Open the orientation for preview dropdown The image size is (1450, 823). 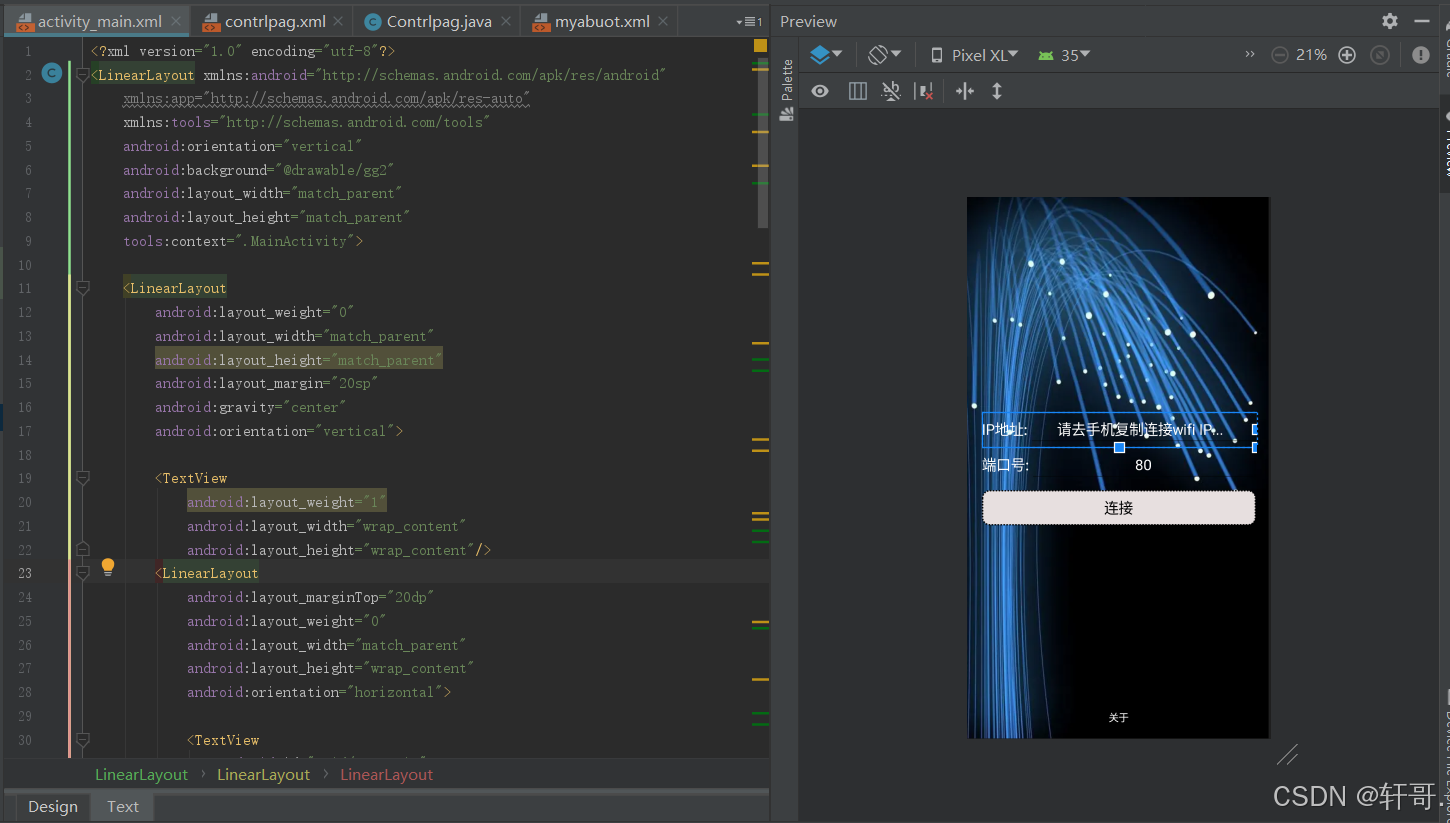tap(884, 55)
